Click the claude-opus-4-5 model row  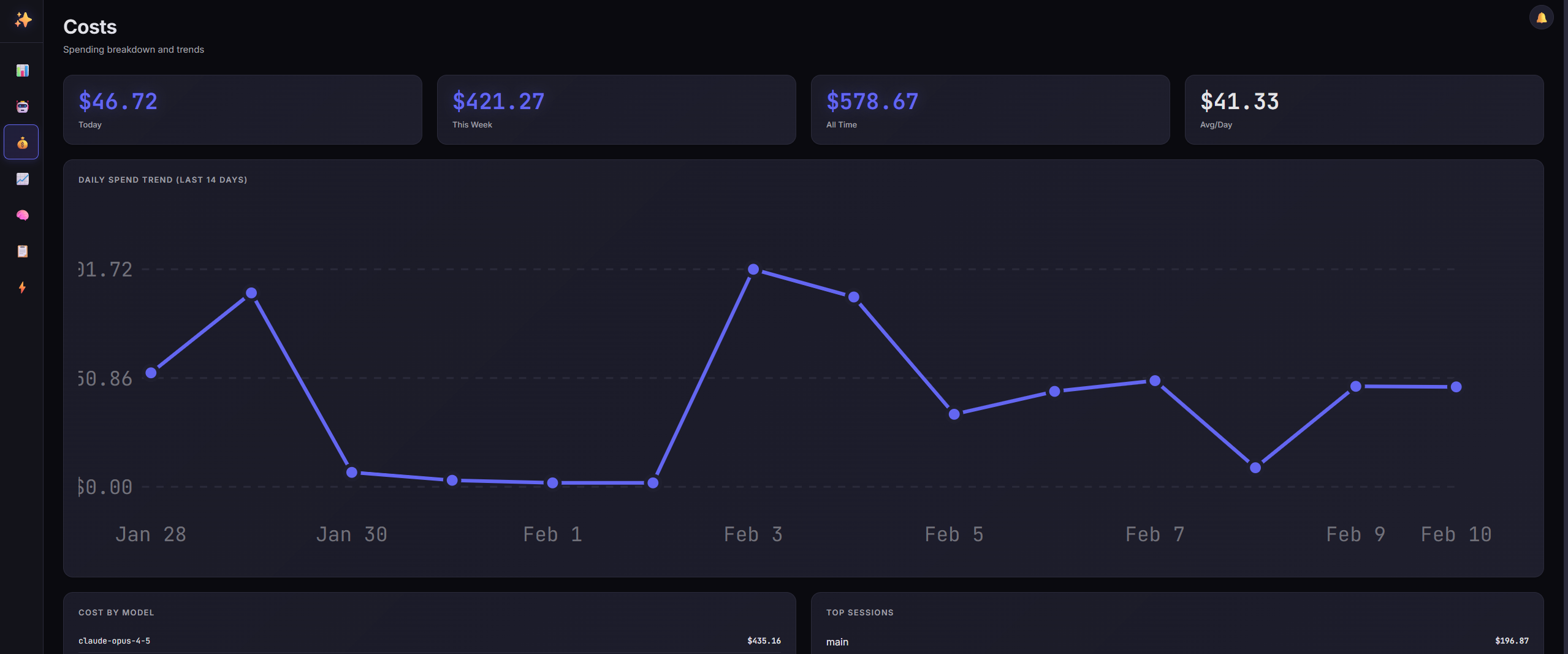[x=429, y=641]
